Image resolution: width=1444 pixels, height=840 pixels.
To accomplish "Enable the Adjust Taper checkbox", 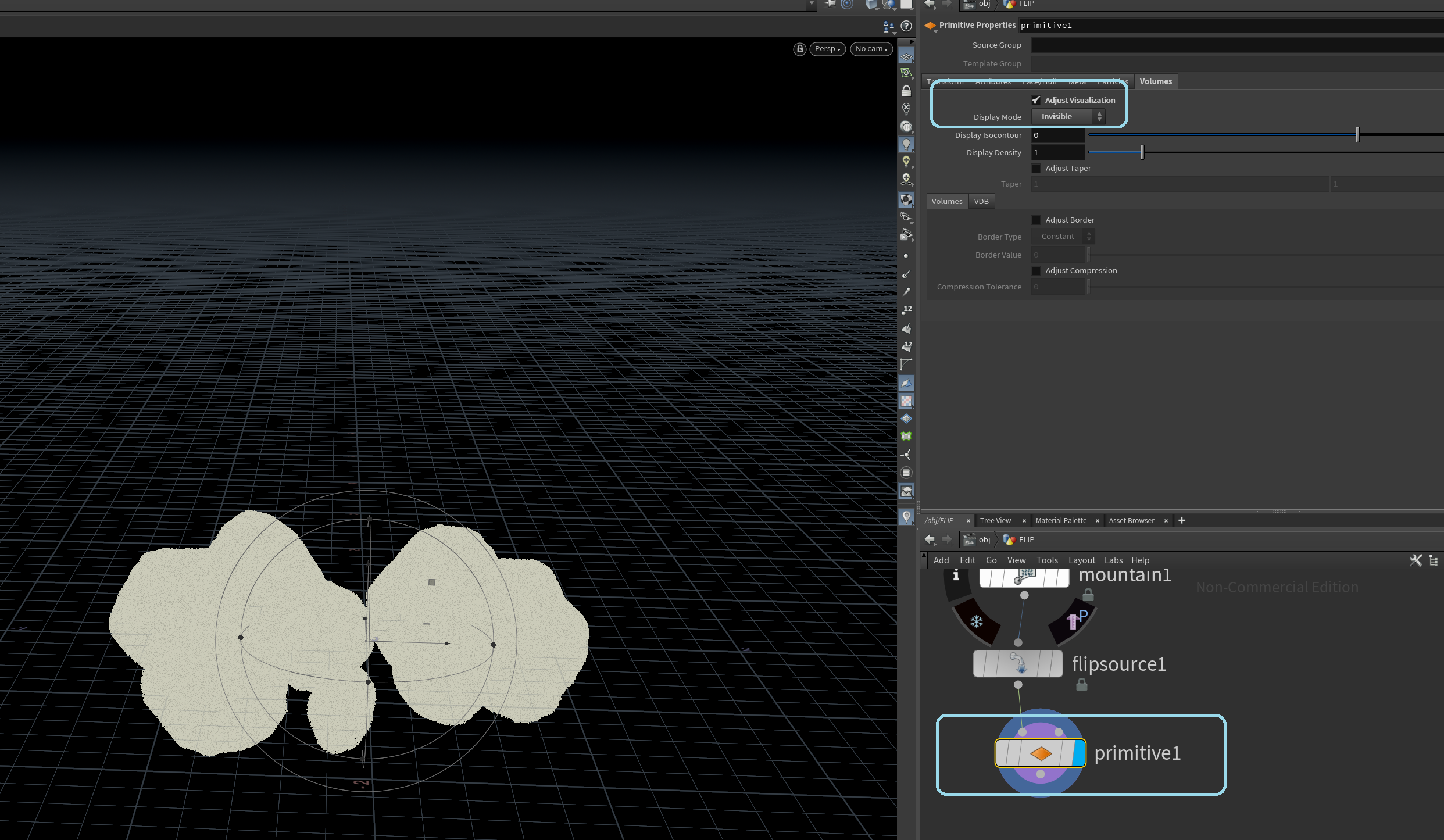I will tap(1036, 169).
